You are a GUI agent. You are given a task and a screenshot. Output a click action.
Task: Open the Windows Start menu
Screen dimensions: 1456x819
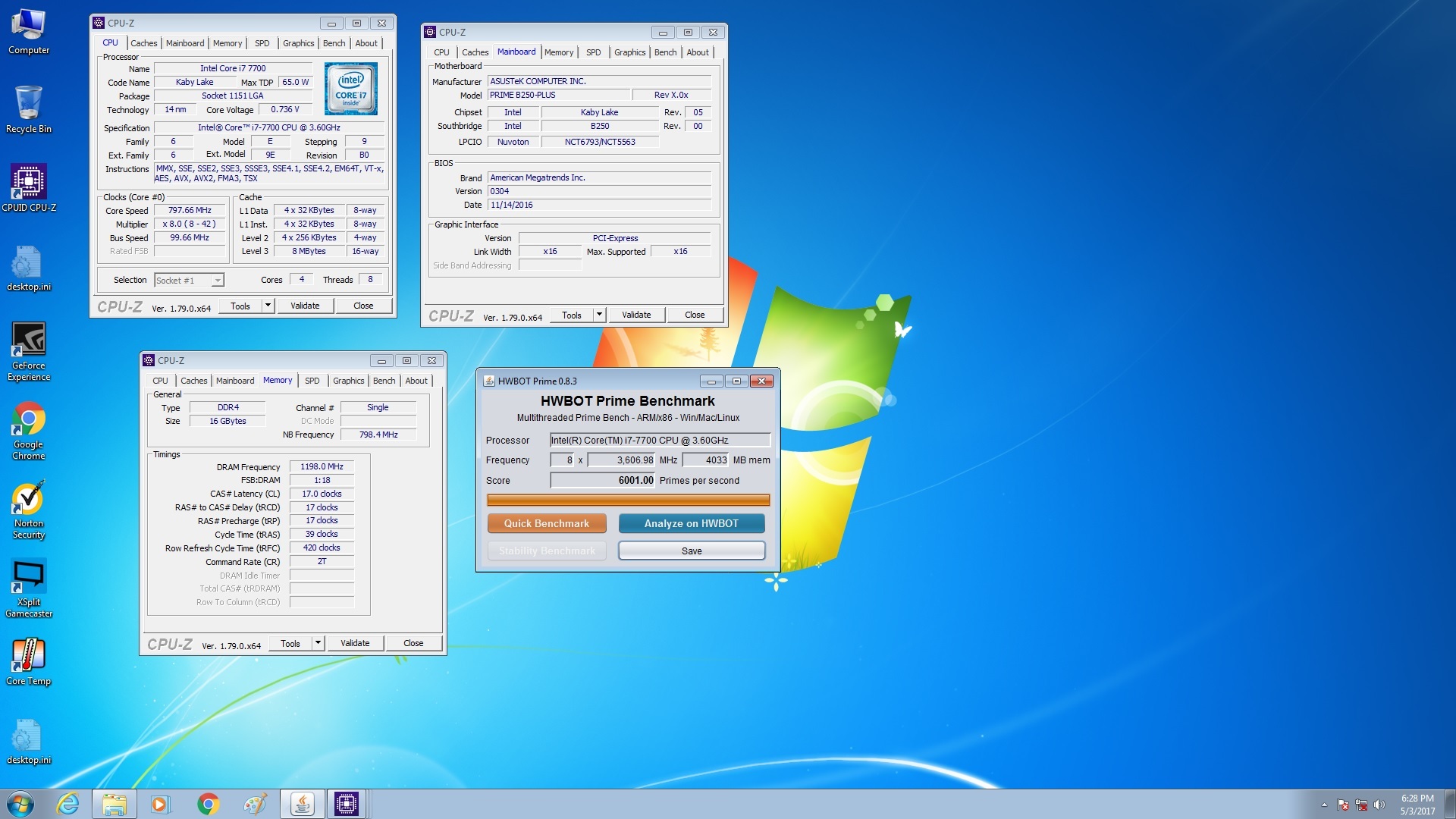click(x=20, y=804)
